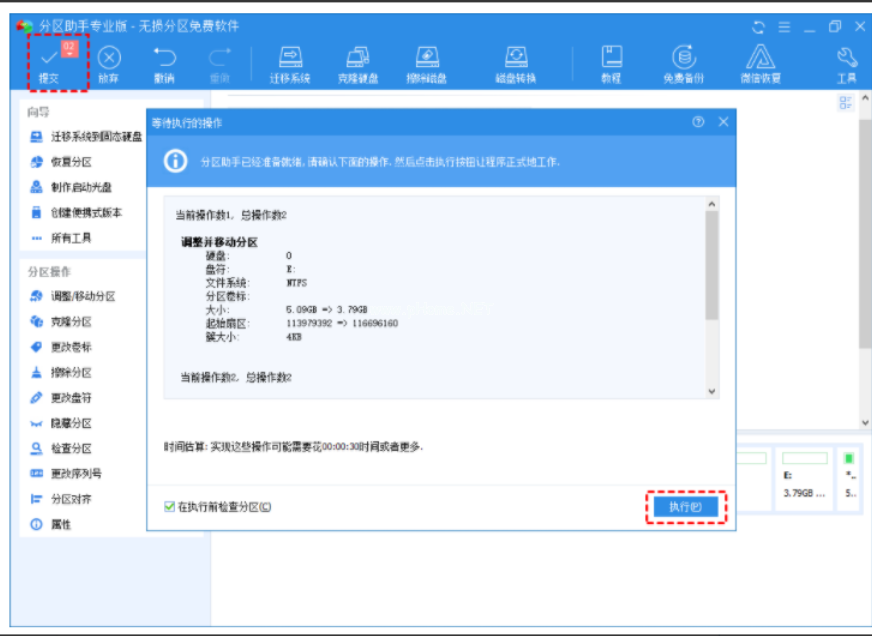Click the help question mark in dialog
The image size is (872, 636).
[x=698, y=122]
